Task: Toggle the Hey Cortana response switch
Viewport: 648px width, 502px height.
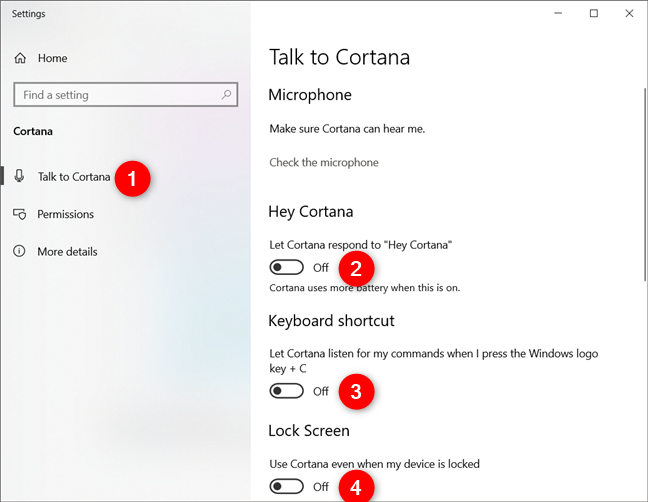Action: [286, 267]
